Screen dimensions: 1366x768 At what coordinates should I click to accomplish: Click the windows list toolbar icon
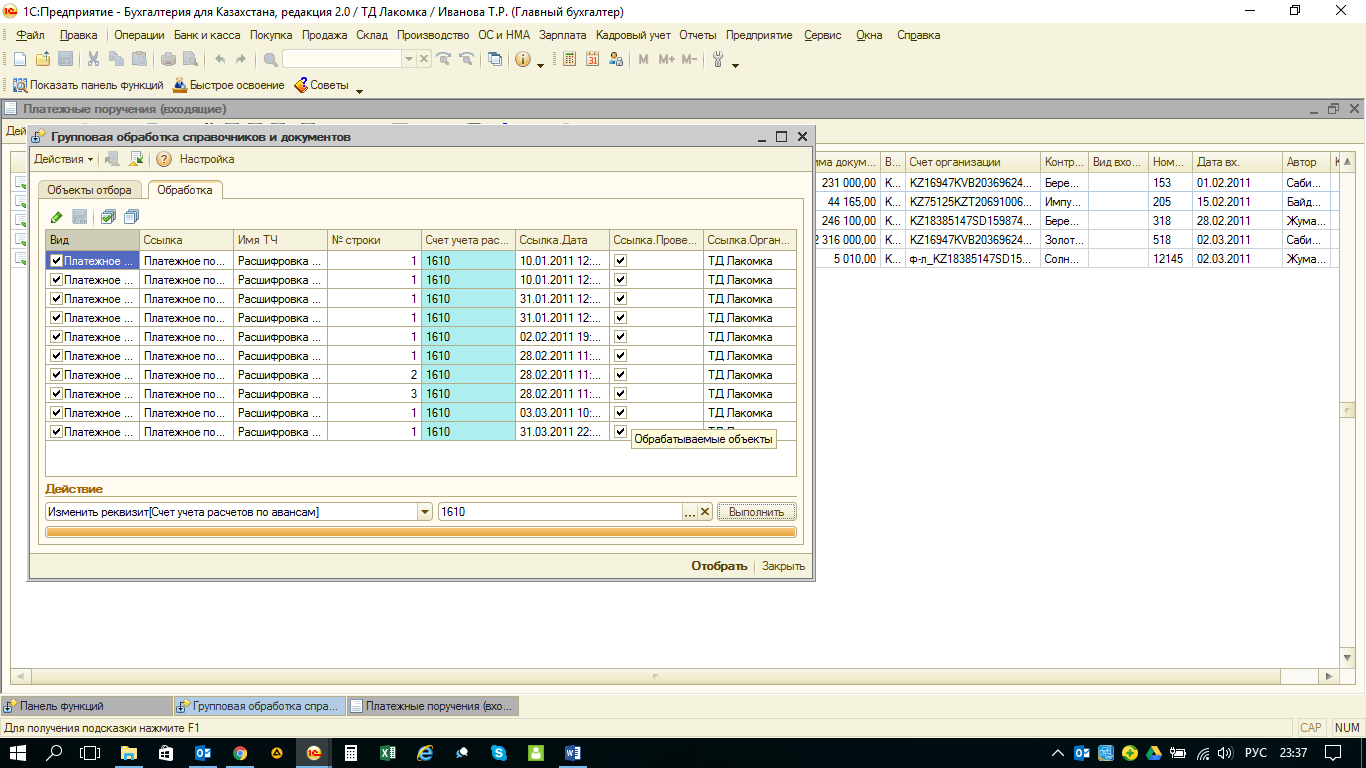pos(495,59)
